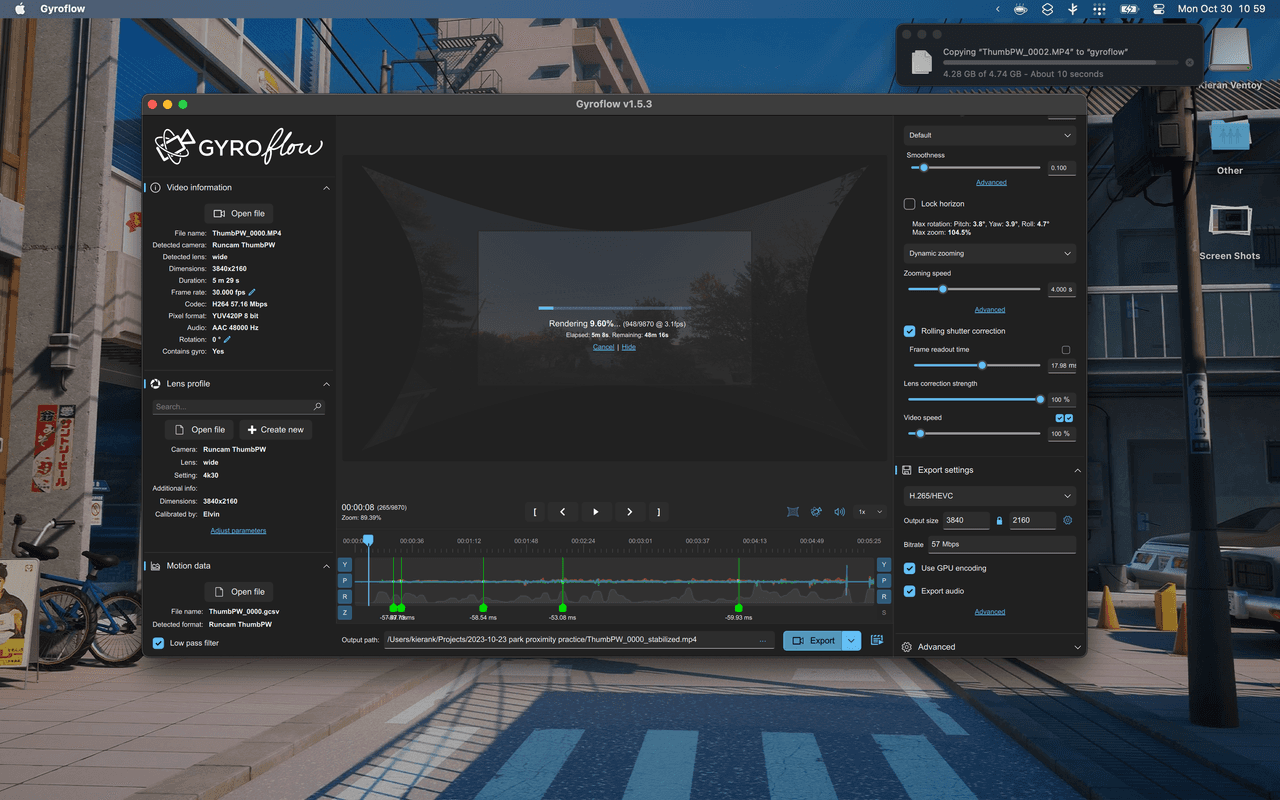Screen dimensions: 1280x800
Task: Open the Gyroflow menu in menu bar
Action: click(x=62, y=9)
